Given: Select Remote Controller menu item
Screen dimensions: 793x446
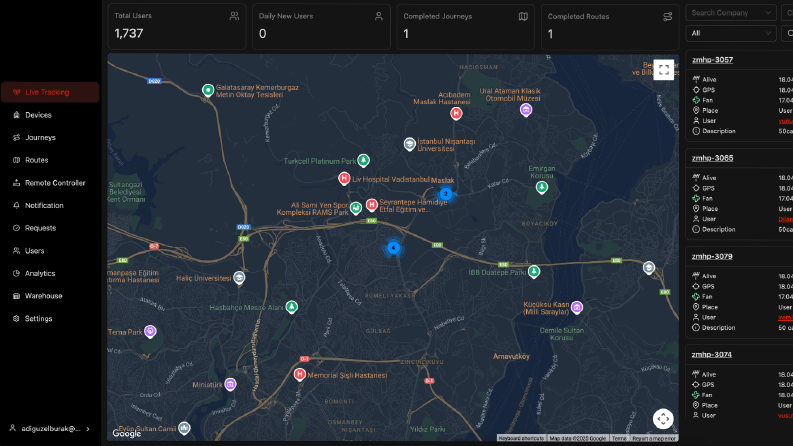Looking at the screenshot, I should (50, 183).
